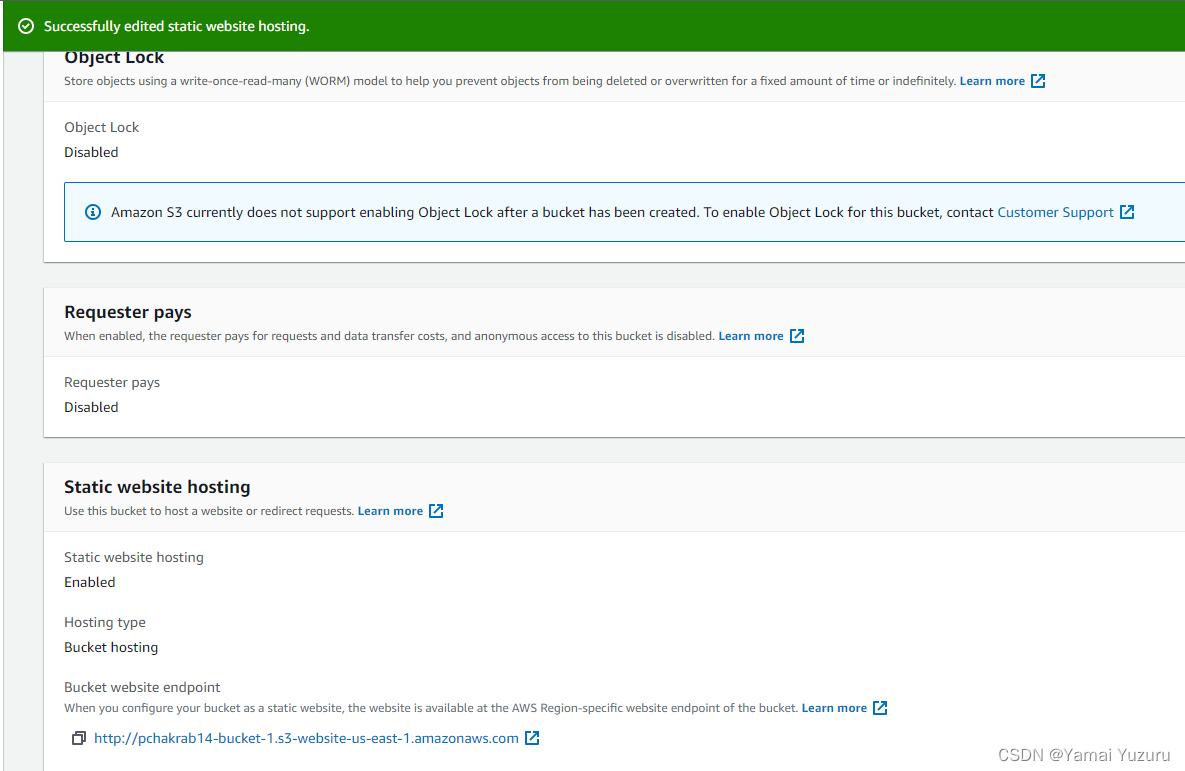Open Learn more link for Requester pays
The image size is (1185, 771).
[750, 336]
